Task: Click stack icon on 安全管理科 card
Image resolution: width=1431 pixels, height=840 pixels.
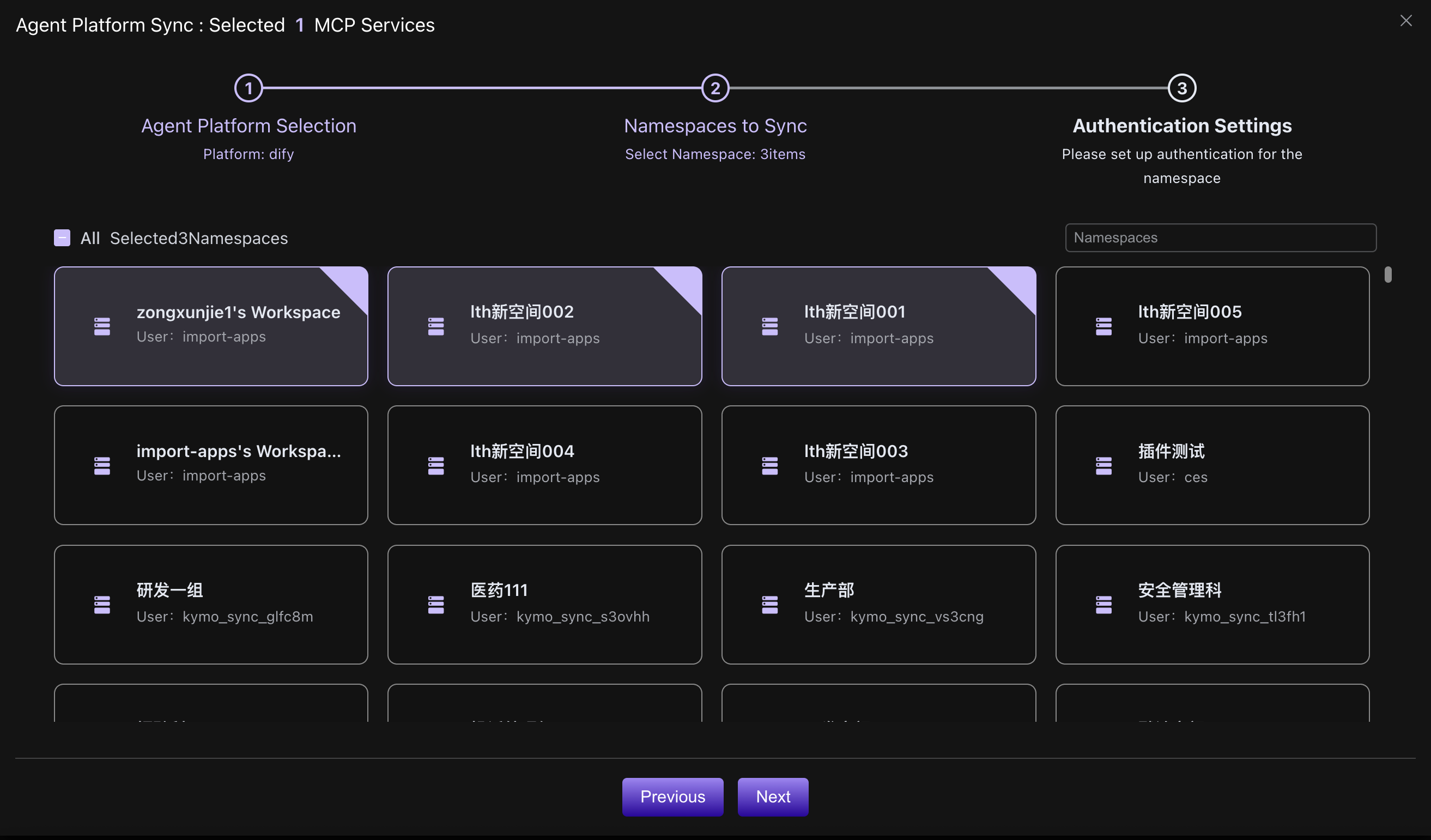Action: coord(1103,605)
